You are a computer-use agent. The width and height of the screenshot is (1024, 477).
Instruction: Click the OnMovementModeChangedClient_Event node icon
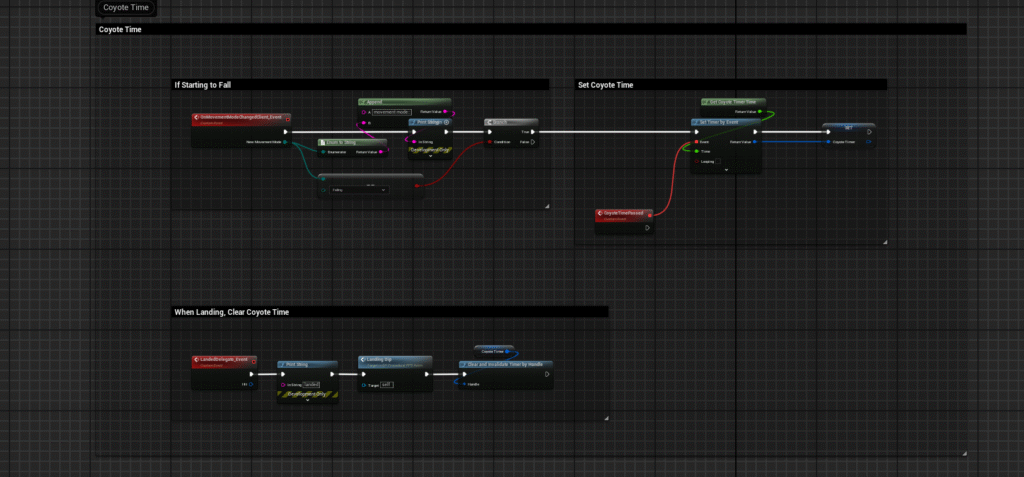(x=195, y=118)
